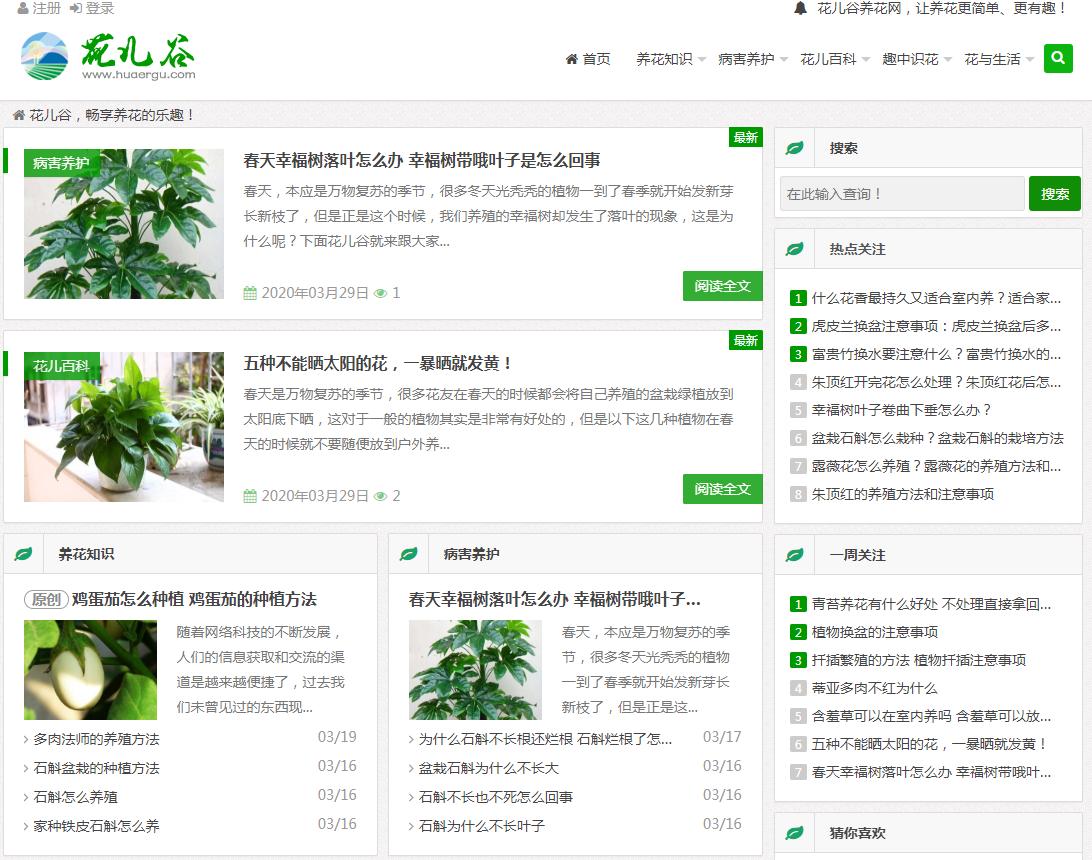The image size is (1092, 860).
Task: Click the leaf icon on 猜你喜欢 panel
Action: tap(794, 833)
